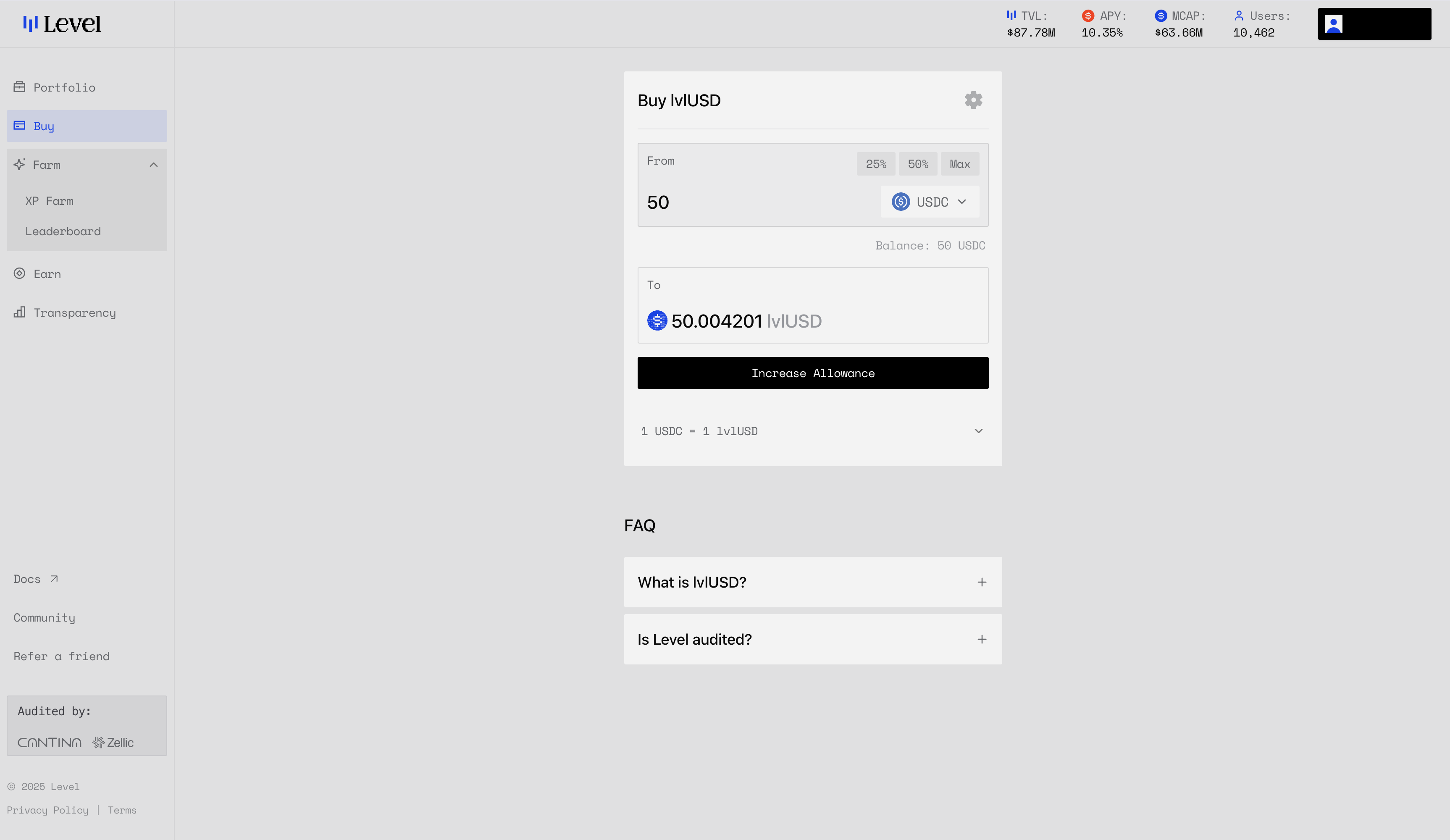Open swap settings gear icon
This screenshot has width=1450, height=840.
click(x=973, y=100)
